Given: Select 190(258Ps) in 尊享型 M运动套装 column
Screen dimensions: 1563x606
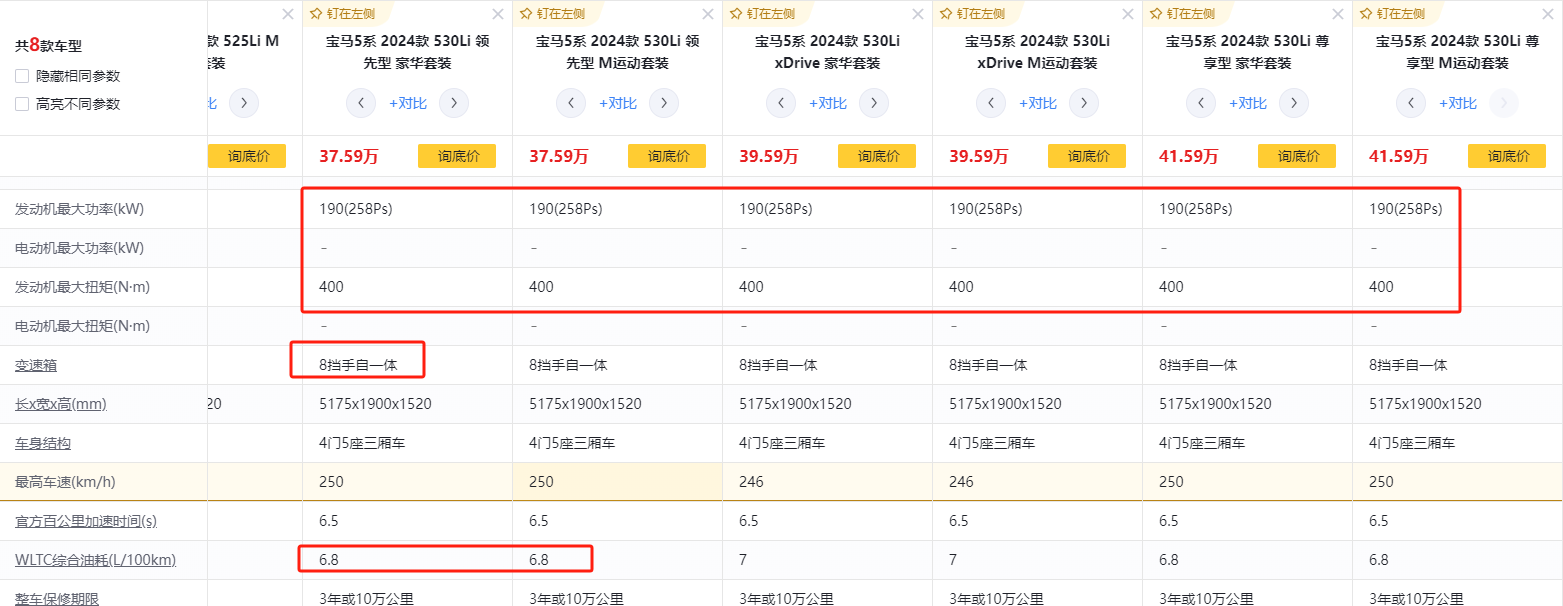Looking at the screenshot, I should [x=1406, y=209].
